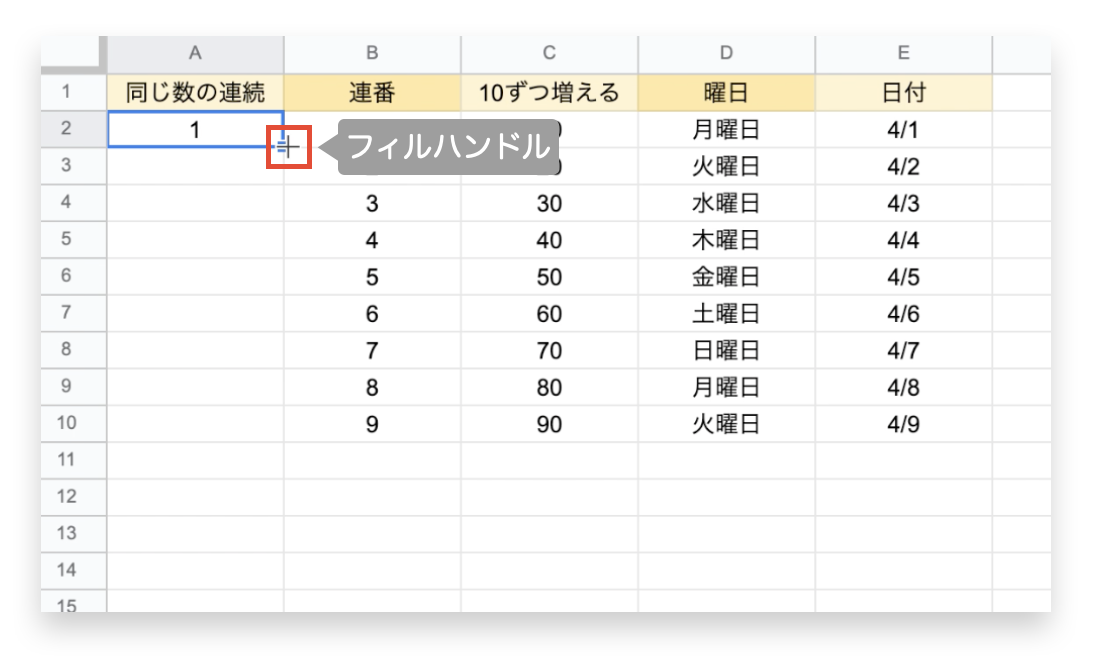Screen dimensions: 1102x666
Task: Select column header D
Action: click(x=726, y=54)
